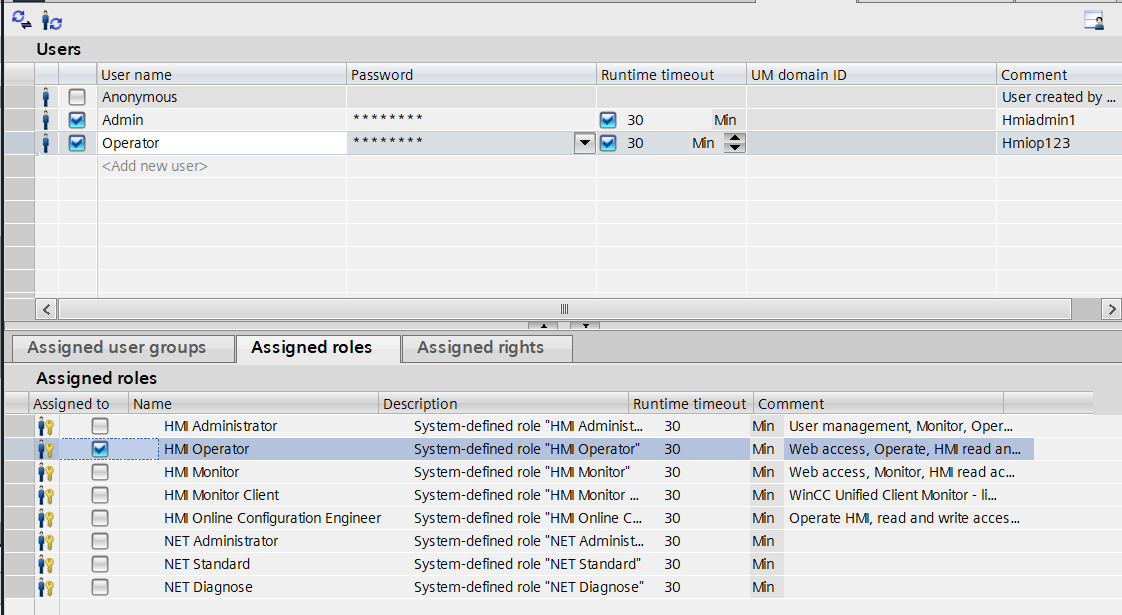Click the Add new user entry
This screenshot has height=615, width=1122.
pos(155,166)
